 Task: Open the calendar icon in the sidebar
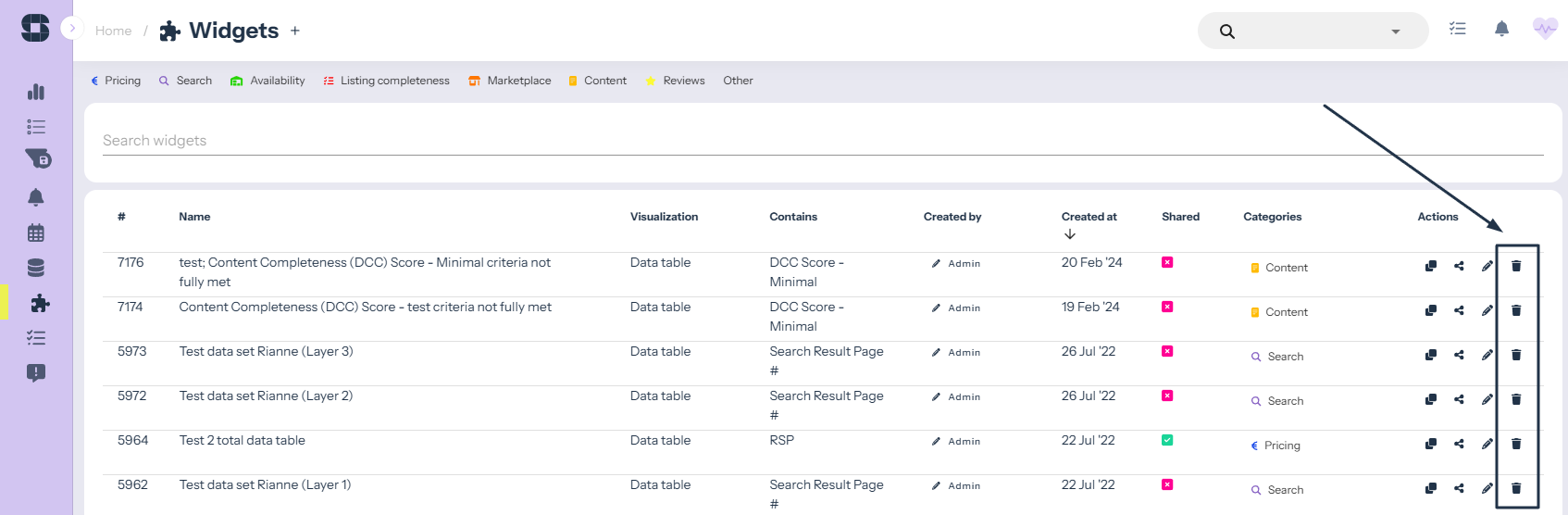click(36, 232)
